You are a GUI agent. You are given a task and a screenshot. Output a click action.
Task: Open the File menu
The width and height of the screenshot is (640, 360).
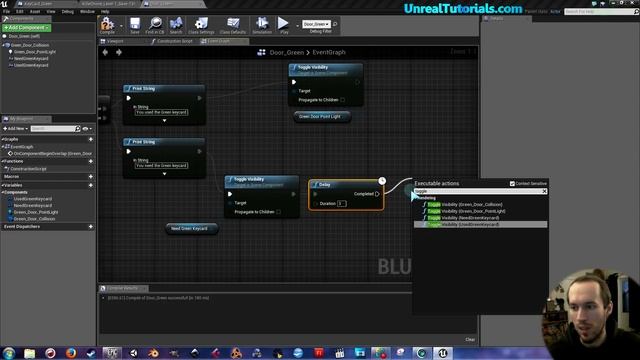click(x=6, y=11)
